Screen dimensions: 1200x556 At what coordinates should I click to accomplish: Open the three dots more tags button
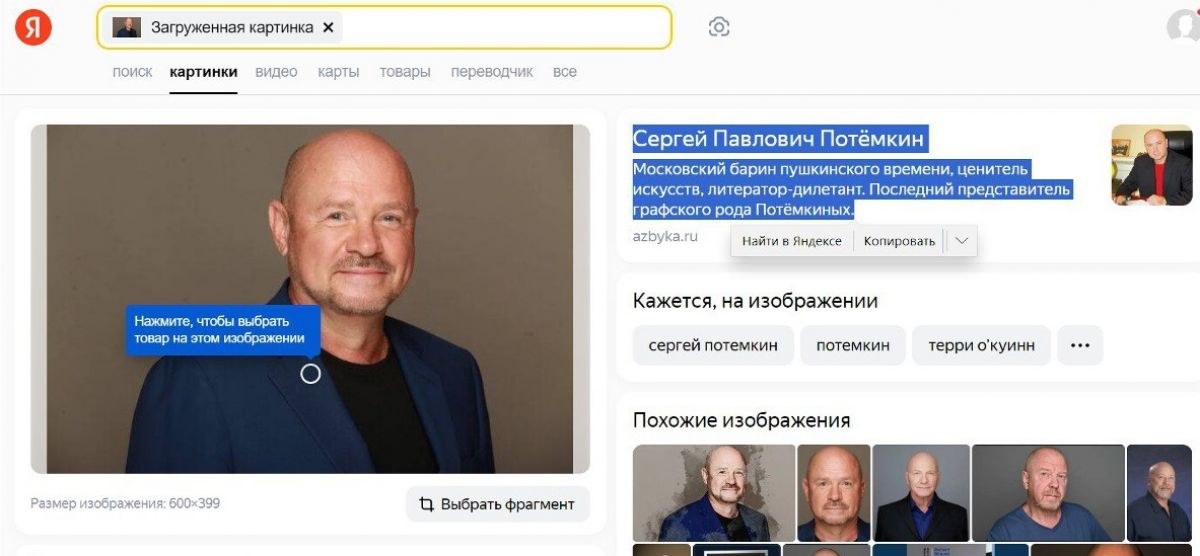click(1080, 345)
